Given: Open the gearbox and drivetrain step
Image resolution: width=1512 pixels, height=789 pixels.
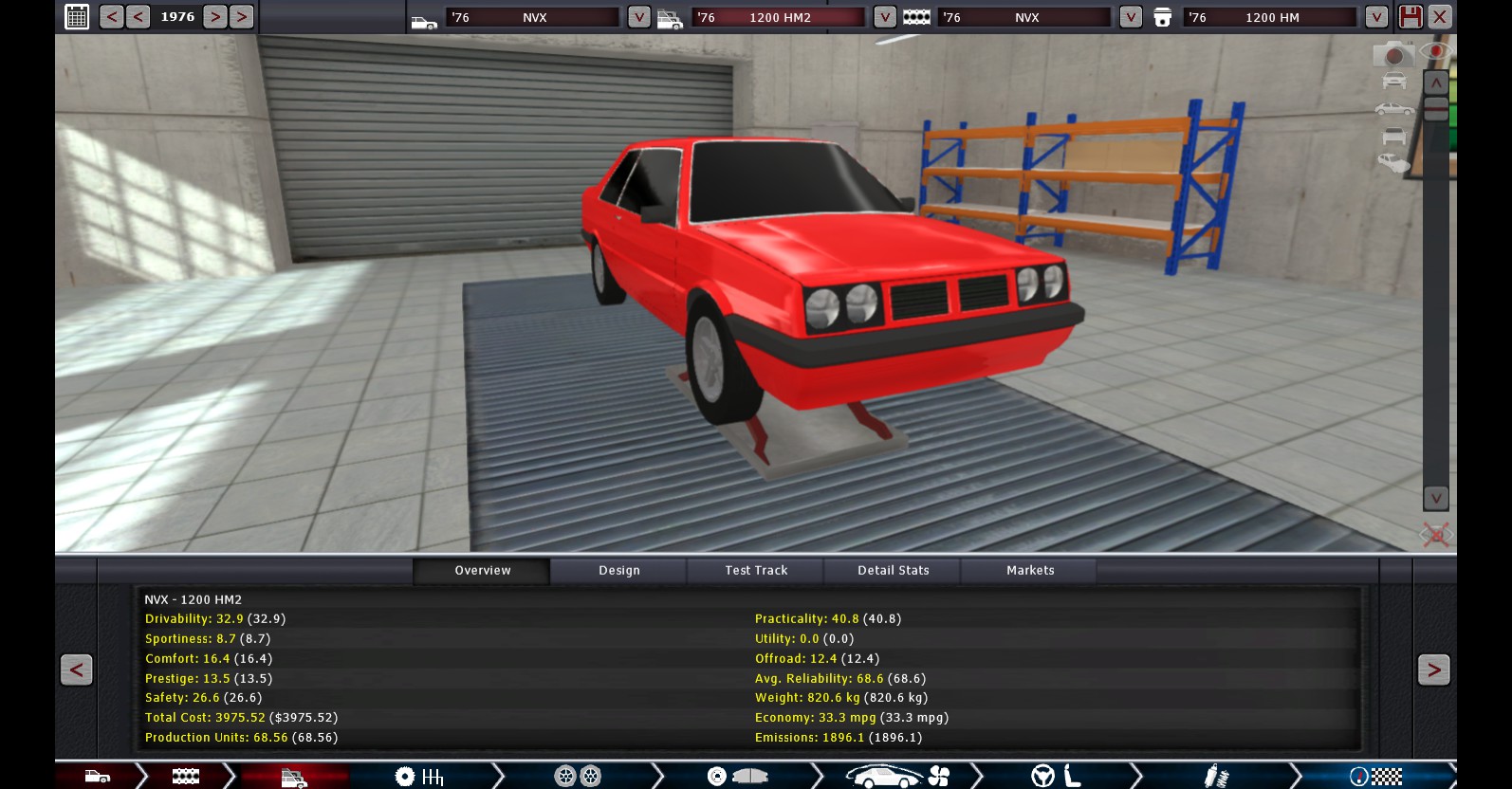Looking at the screenshot, I should [x=419, y=777].
